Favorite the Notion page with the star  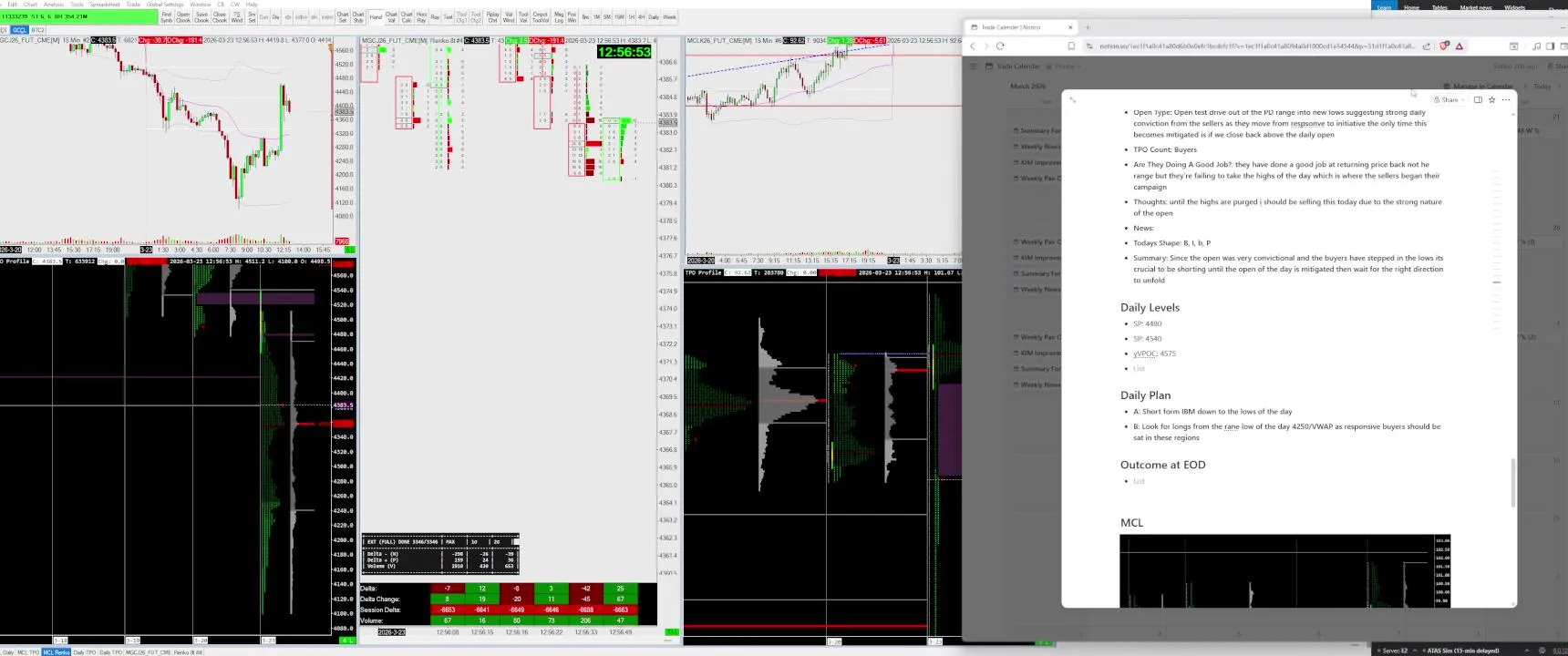(1491, 100)
